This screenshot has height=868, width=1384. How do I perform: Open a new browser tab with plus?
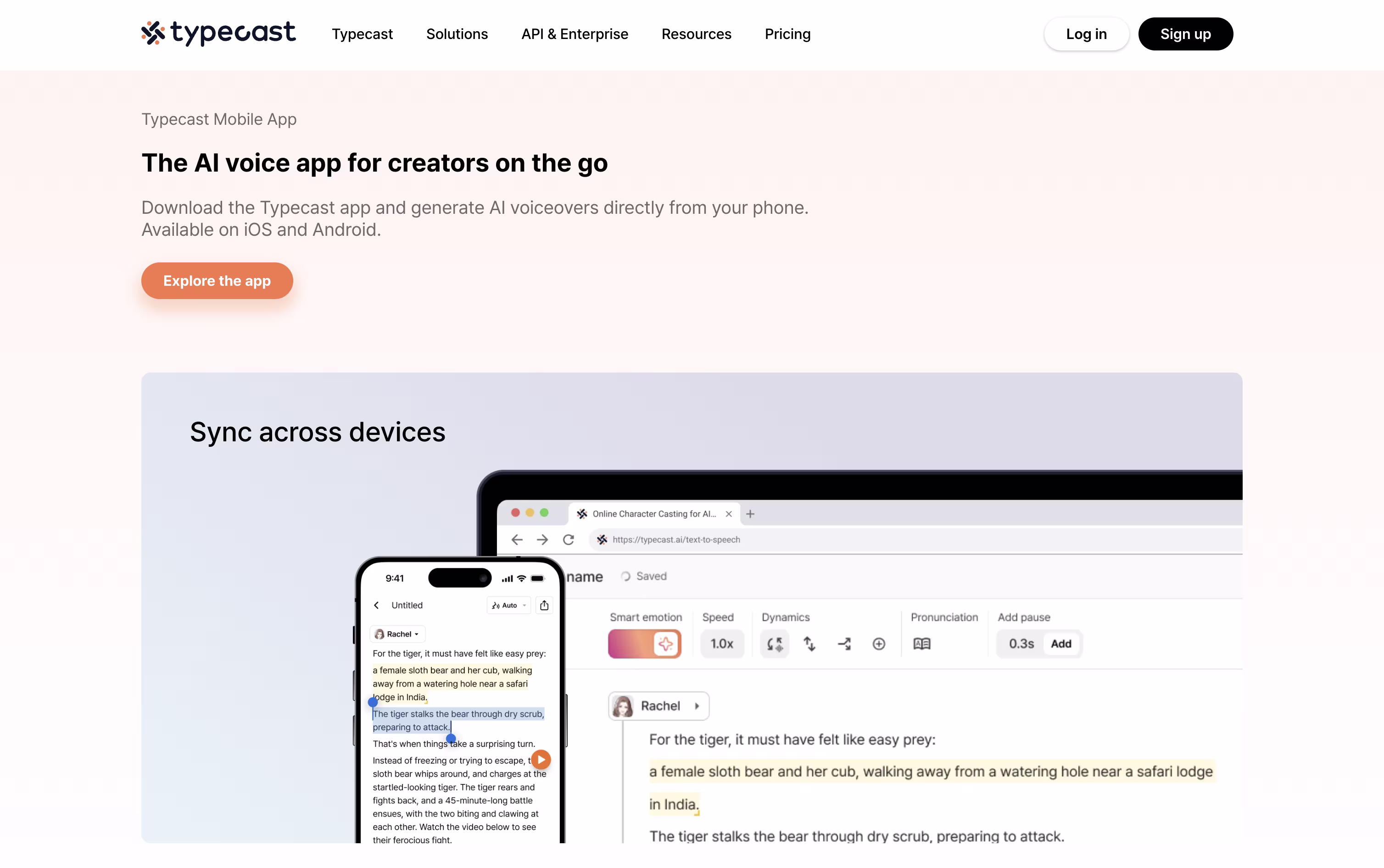750,514
